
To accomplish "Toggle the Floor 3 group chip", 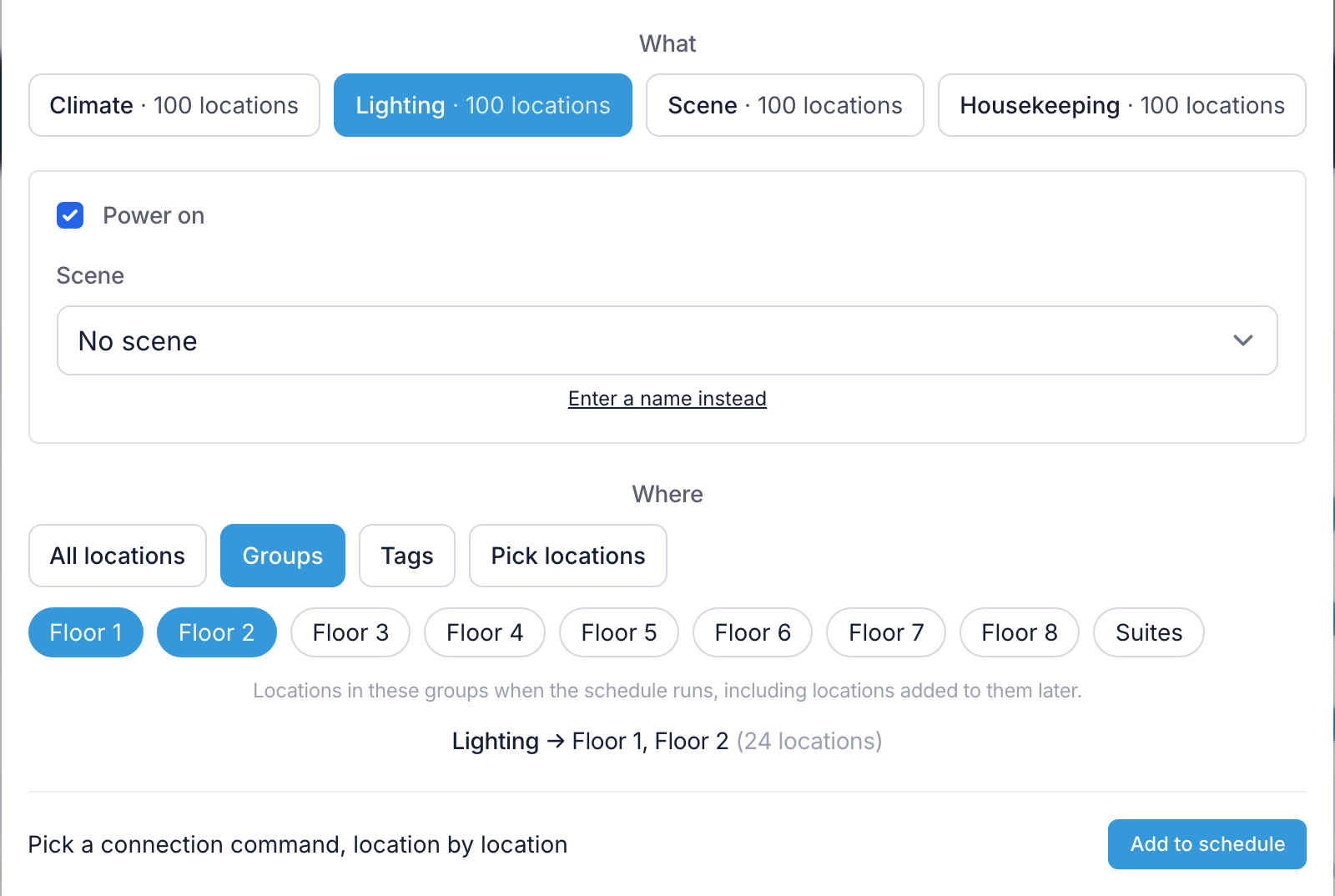I will [350, 632].
